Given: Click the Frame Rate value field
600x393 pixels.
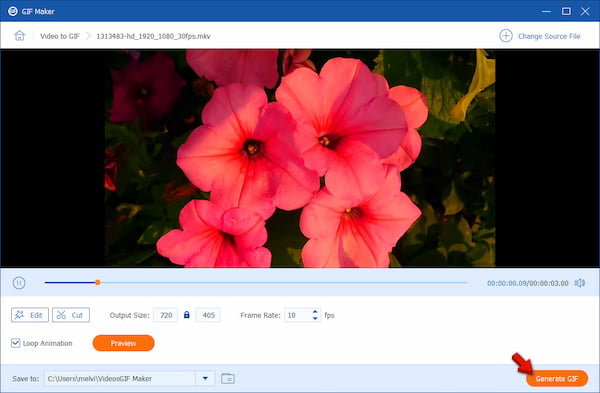Looking at the screenshot, I should (x=297, y=315).
